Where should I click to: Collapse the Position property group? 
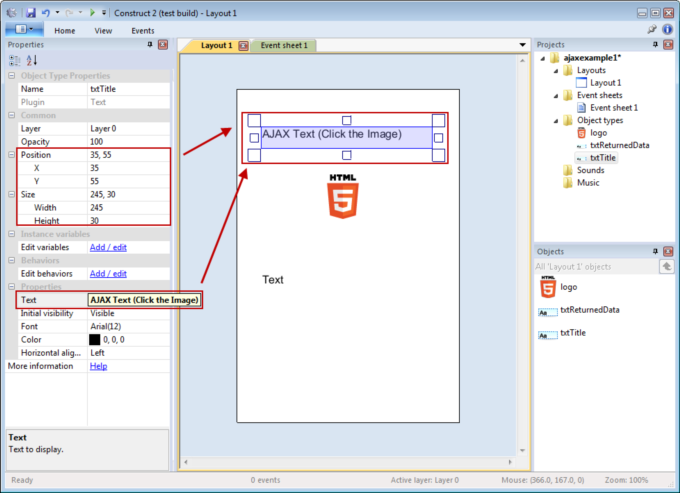12,154
